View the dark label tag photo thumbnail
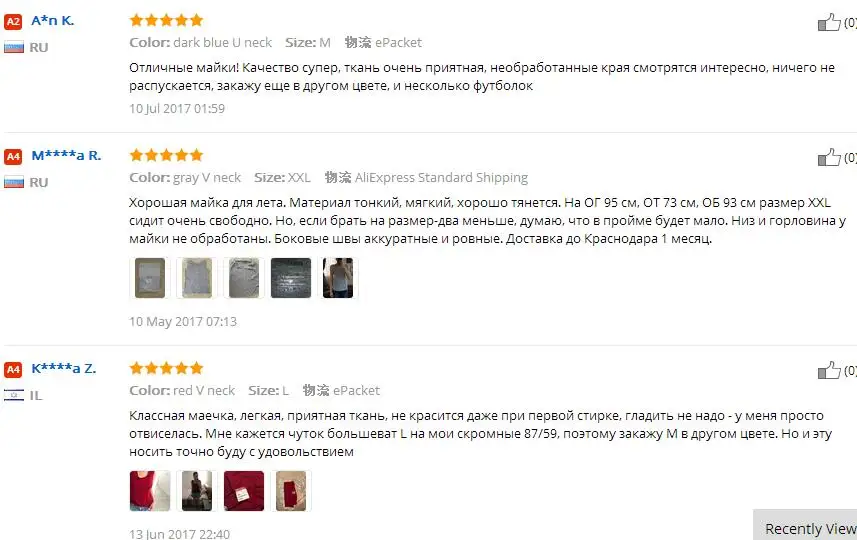Screen dimensions: 857x540 [291, 278]
